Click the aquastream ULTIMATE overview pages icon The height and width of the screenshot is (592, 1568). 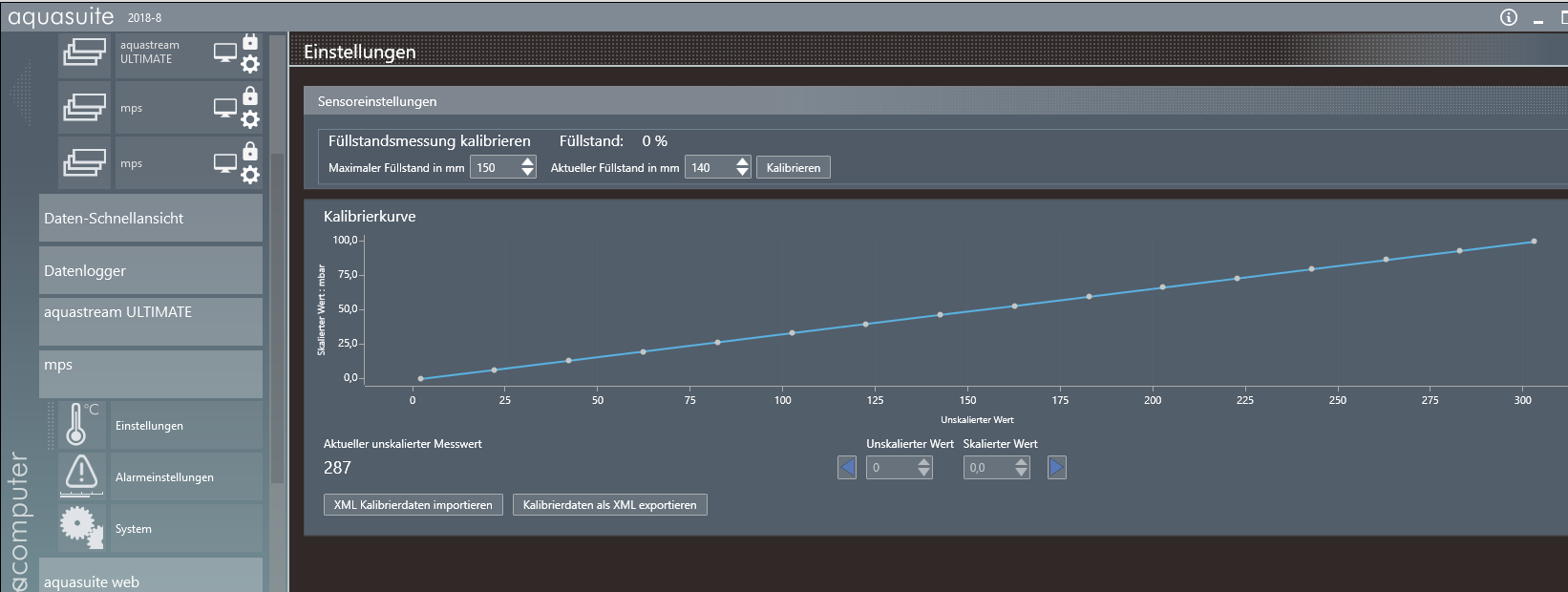pyautogui.click(x=84, y=53)
